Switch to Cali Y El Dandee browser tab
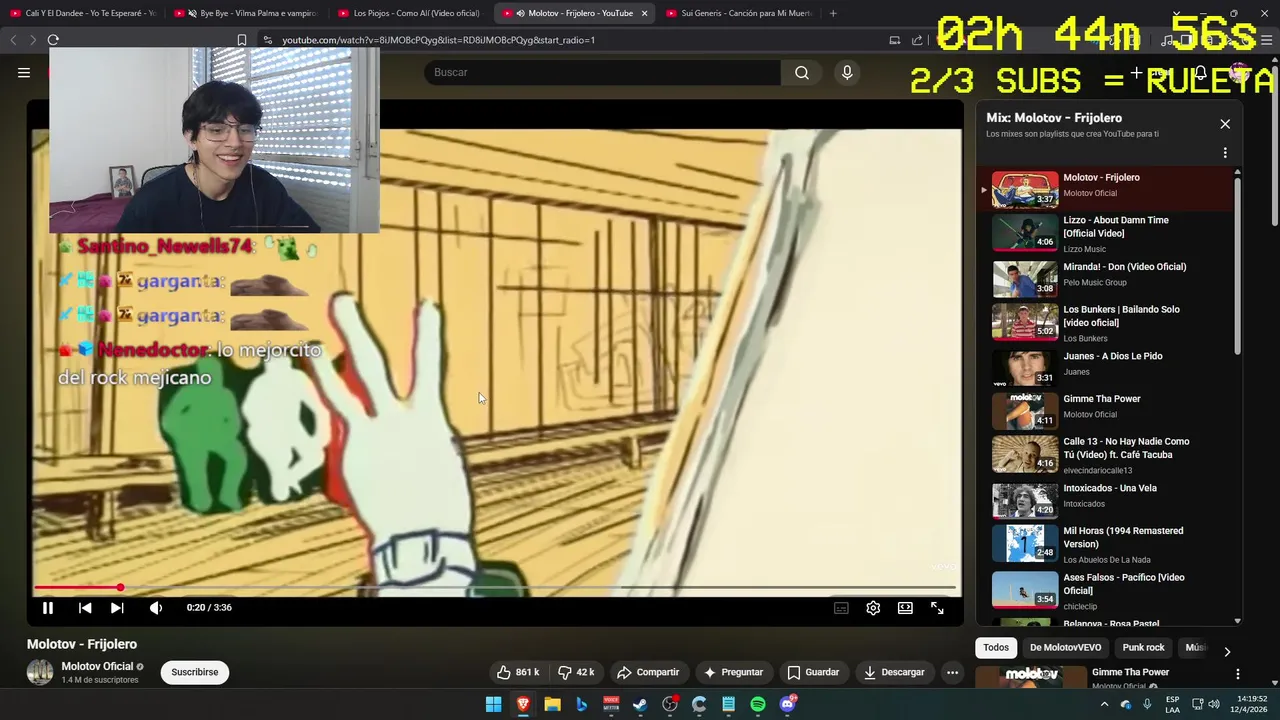Screen dimensions: 1280x720 (x=82, y=13)
